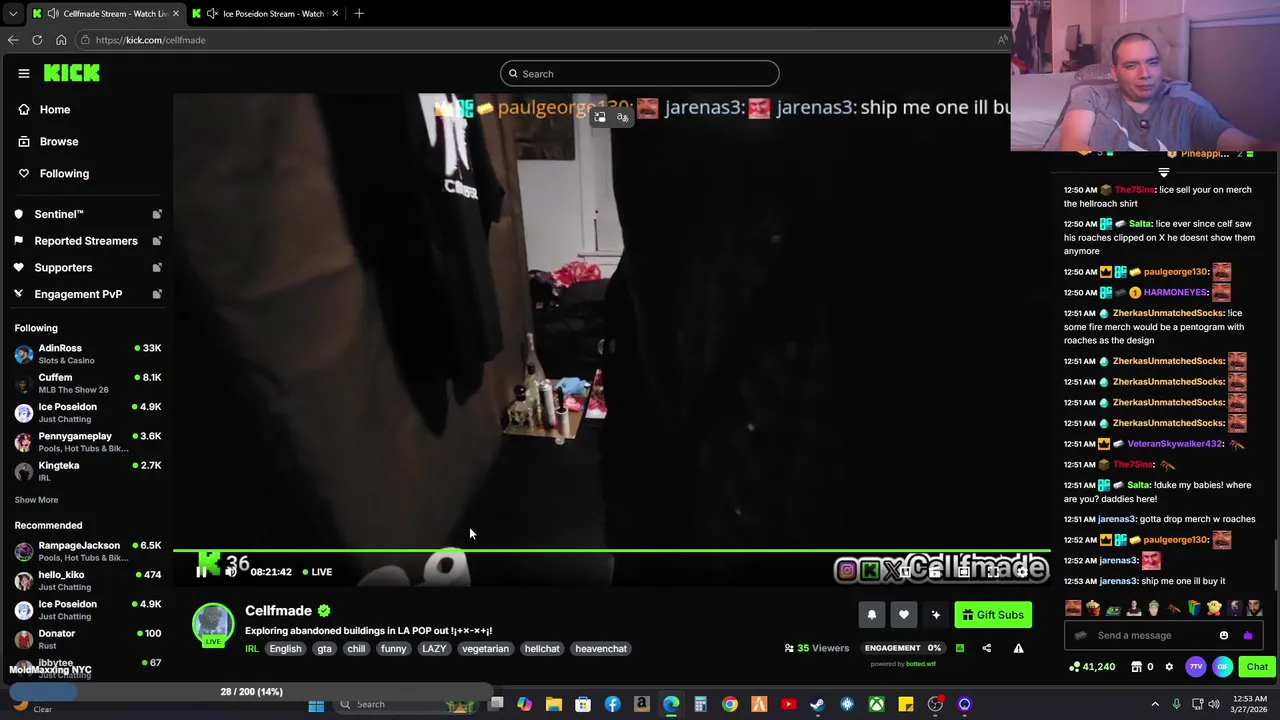The height and width of the screenshot is (720, 1280).
Task: Toggle follow heart for Cellfmade
Action: coord(903,615)
